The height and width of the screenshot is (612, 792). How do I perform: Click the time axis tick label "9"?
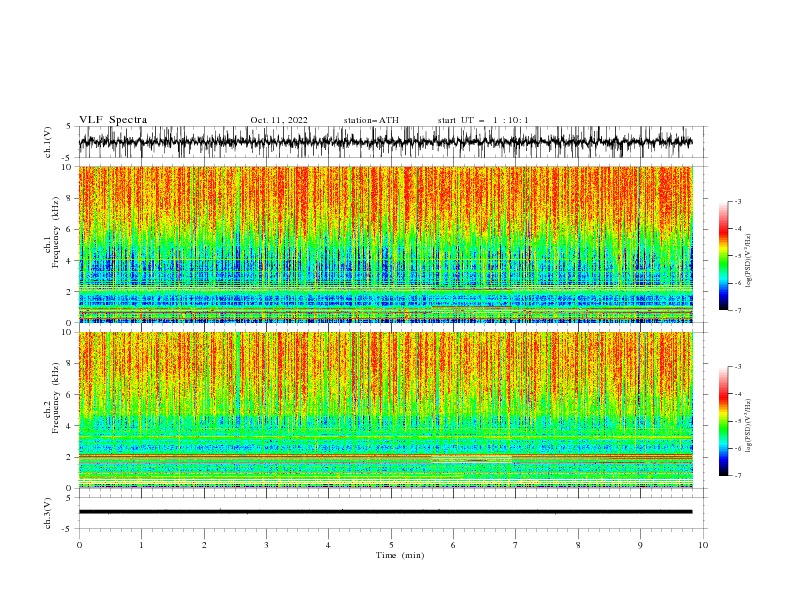click(x=640, y=545)
